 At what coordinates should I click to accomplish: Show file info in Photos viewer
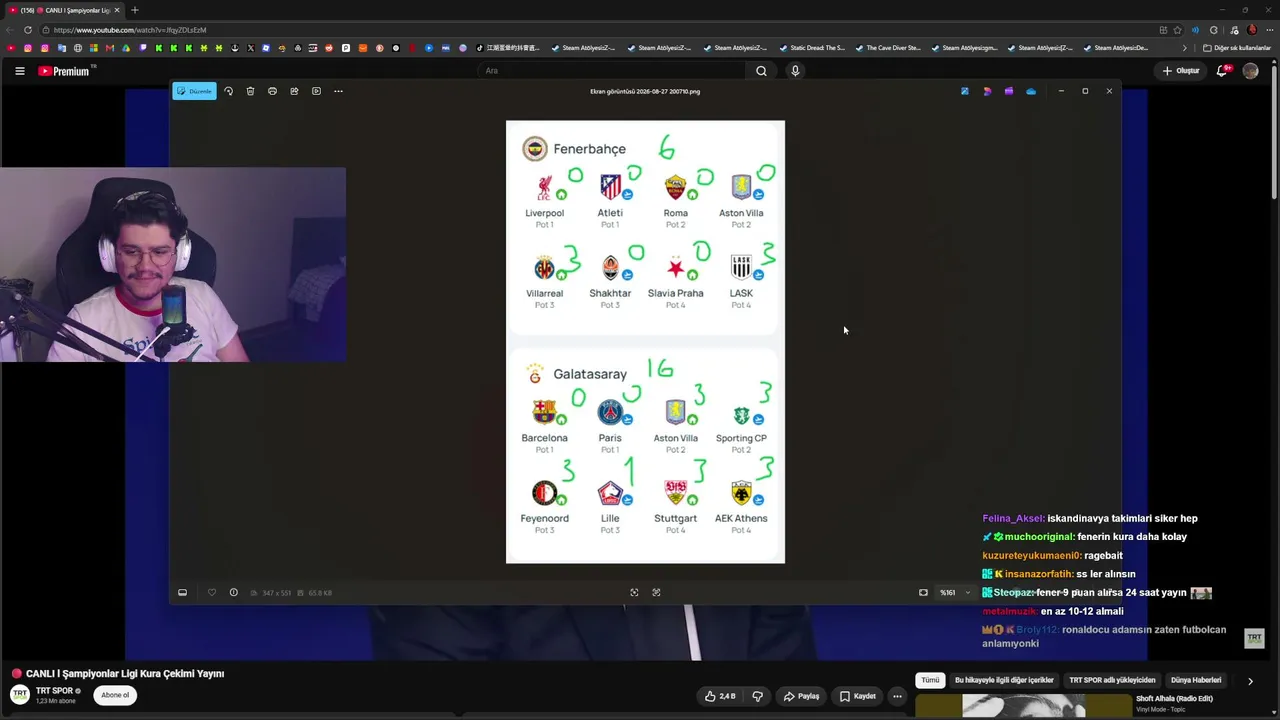coord(233,592)
